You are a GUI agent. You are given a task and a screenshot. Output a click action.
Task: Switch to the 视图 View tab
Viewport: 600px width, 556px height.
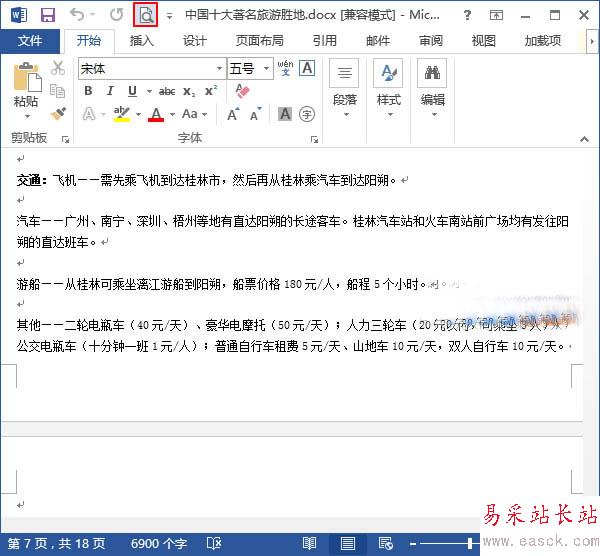click(484, 41)
